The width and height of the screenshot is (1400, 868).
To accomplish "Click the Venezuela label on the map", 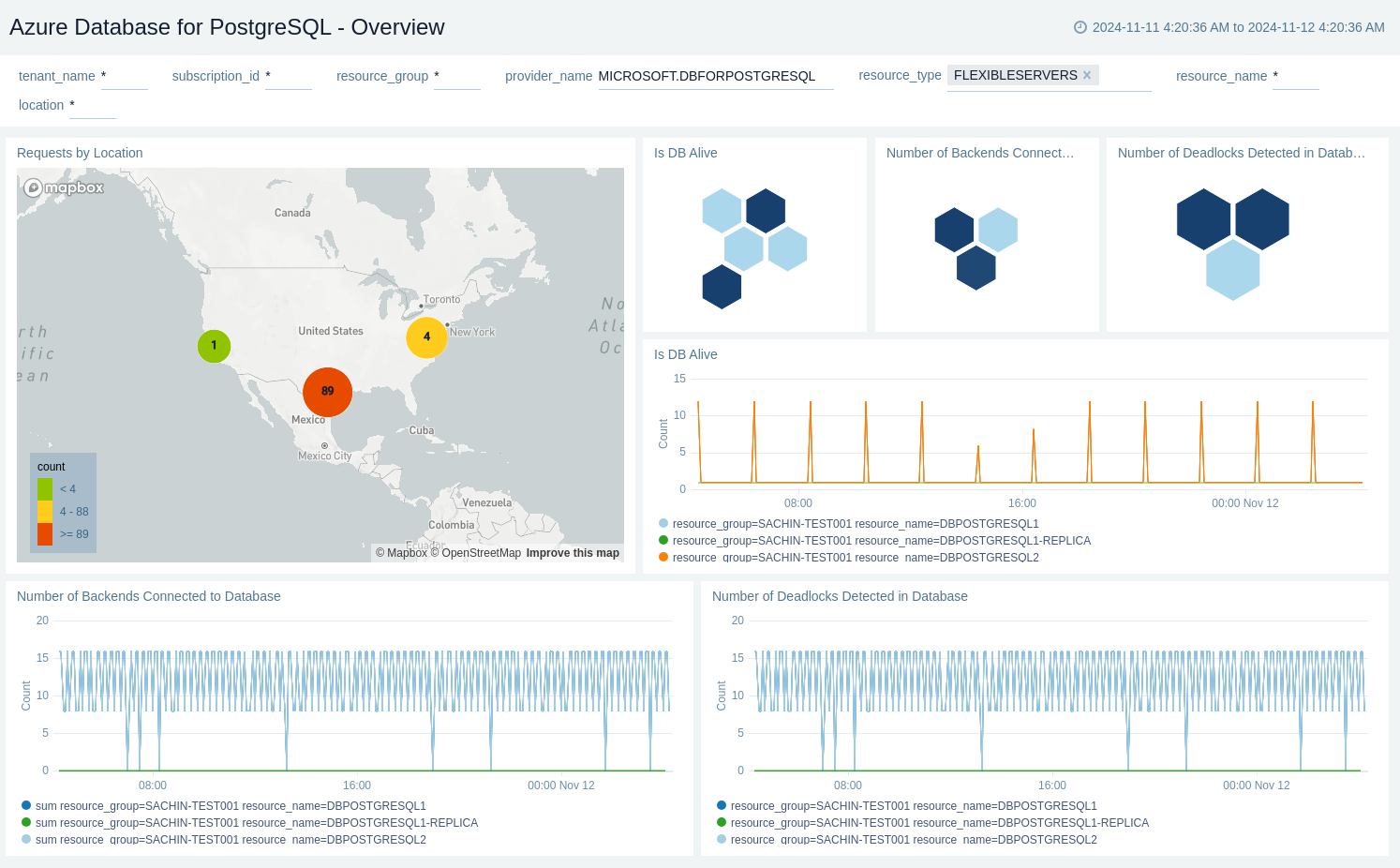I will 487,502.
